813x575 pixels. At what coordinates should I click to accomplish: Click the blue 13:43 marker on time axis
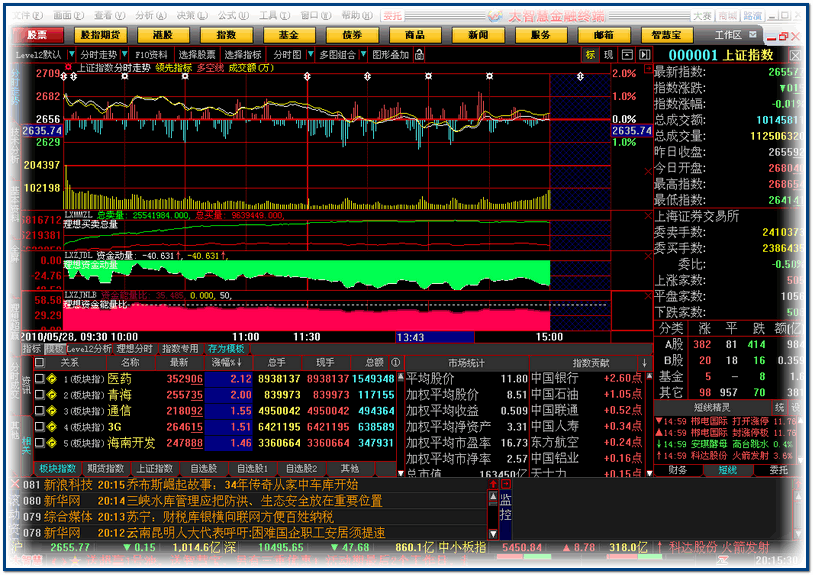point(410,337)
